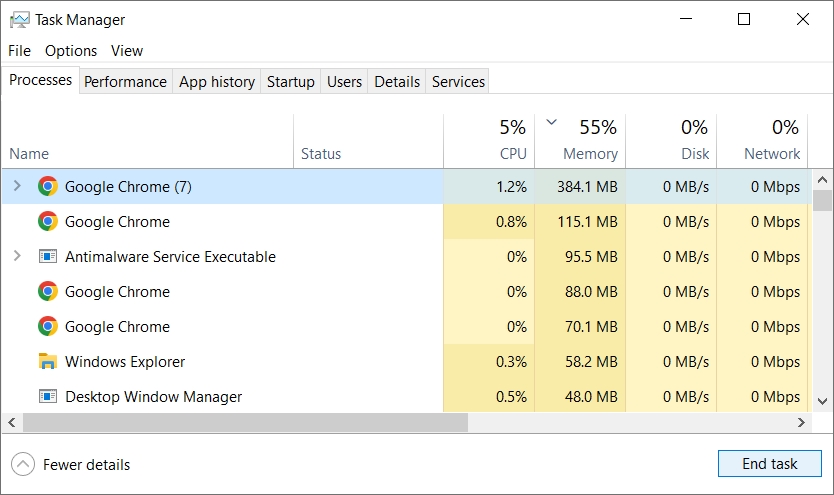
Task: Click the 115.1 MB memory value
Action: (x=587, y=222)
